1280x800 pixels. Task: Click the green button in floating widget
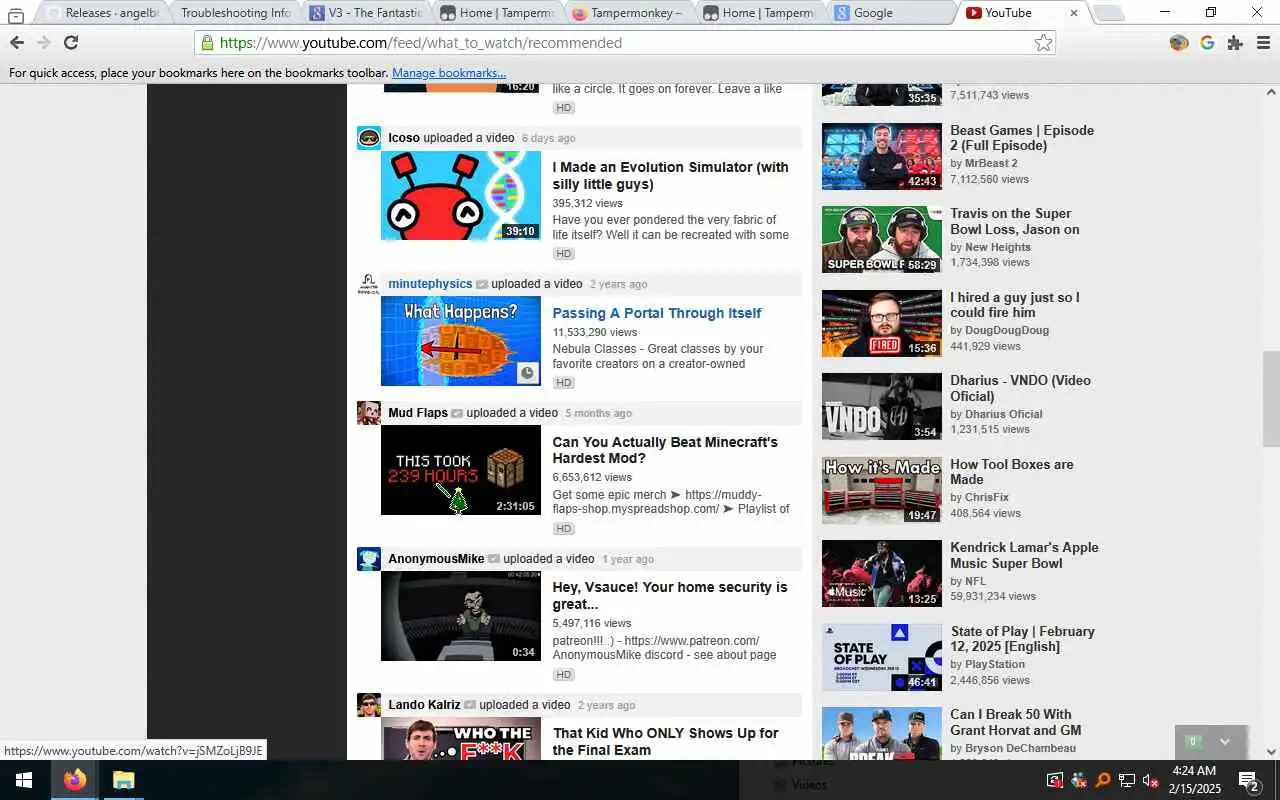tap(1192, 742)
